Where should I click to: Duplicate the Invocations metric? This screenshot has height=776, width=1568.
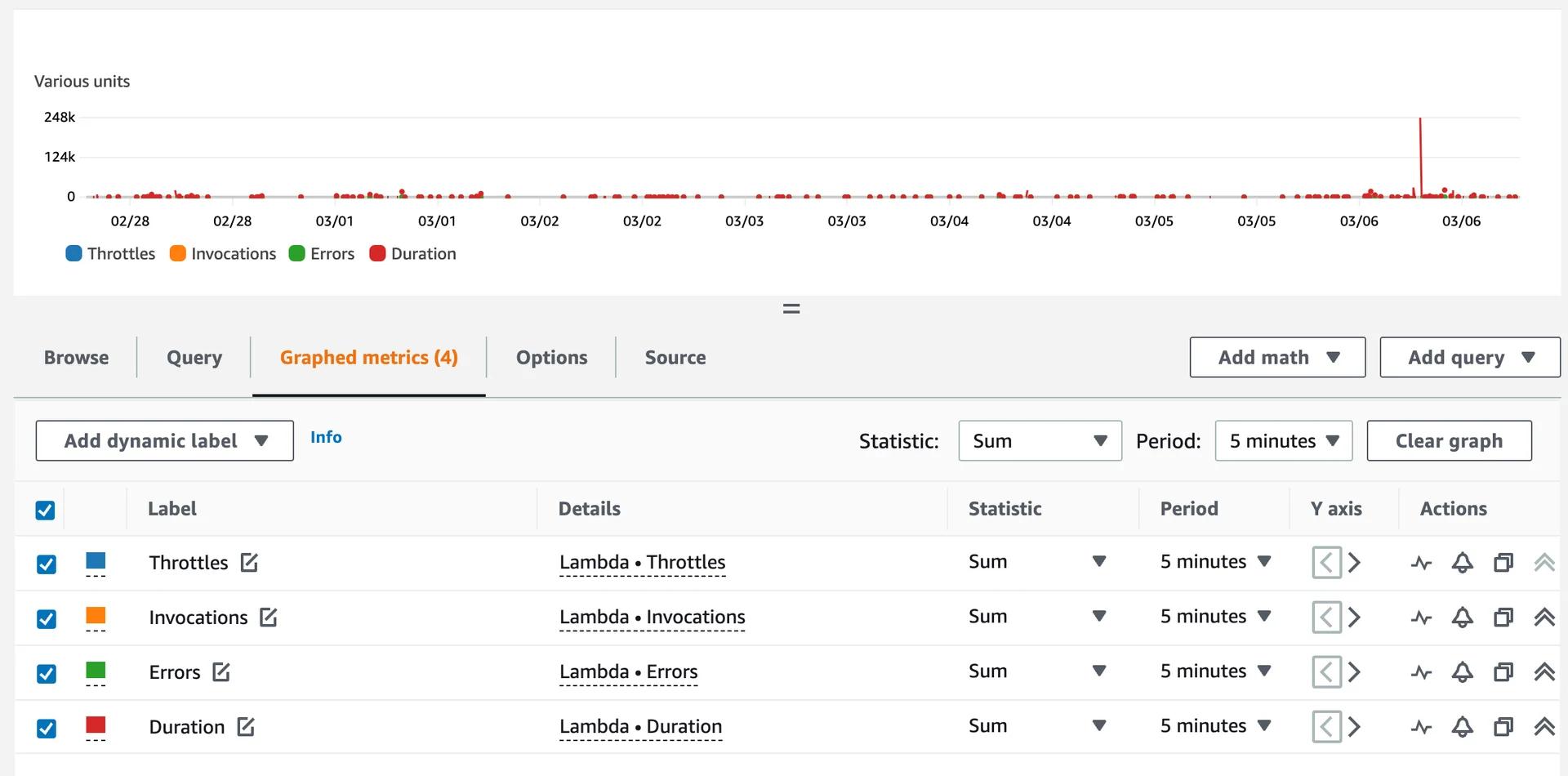pos(1503,618)
